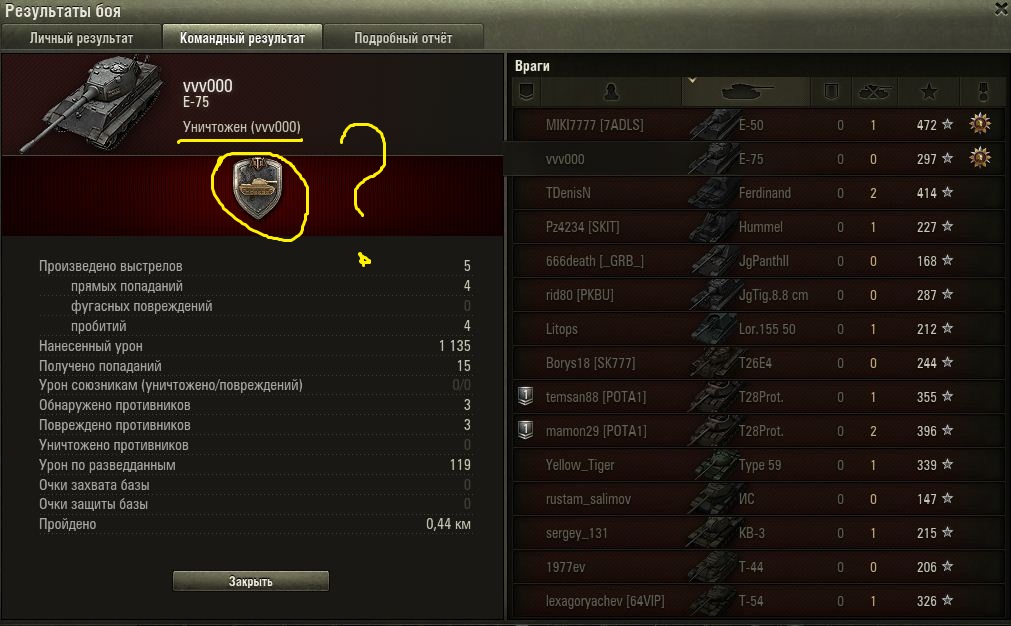Open the Личный результат tab
This screenshot has width=1011, height=626.
[x=81, y=38]
